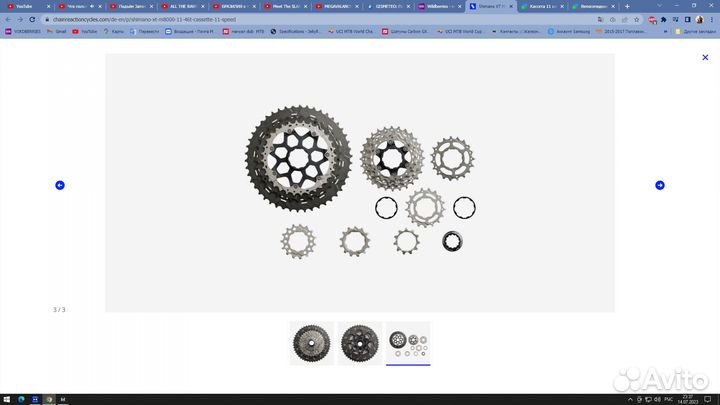Select the second cassette thumbnail

(x=360, y=343)
